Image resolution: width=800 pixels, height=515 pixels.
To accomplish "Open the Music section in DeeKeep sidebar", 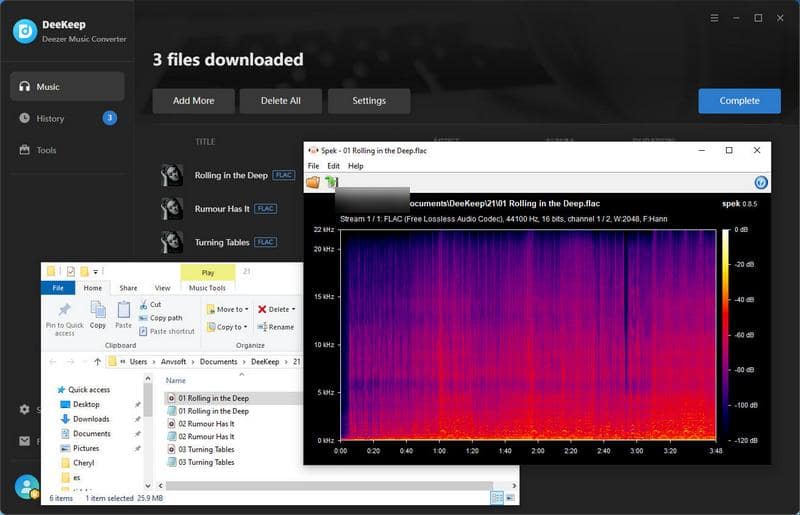I will click(67, 86).
